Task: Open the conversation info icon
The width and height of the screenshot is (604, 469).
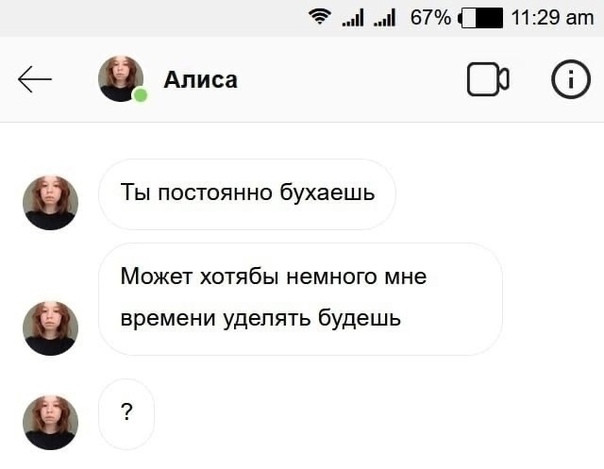Action: [571, 79]
